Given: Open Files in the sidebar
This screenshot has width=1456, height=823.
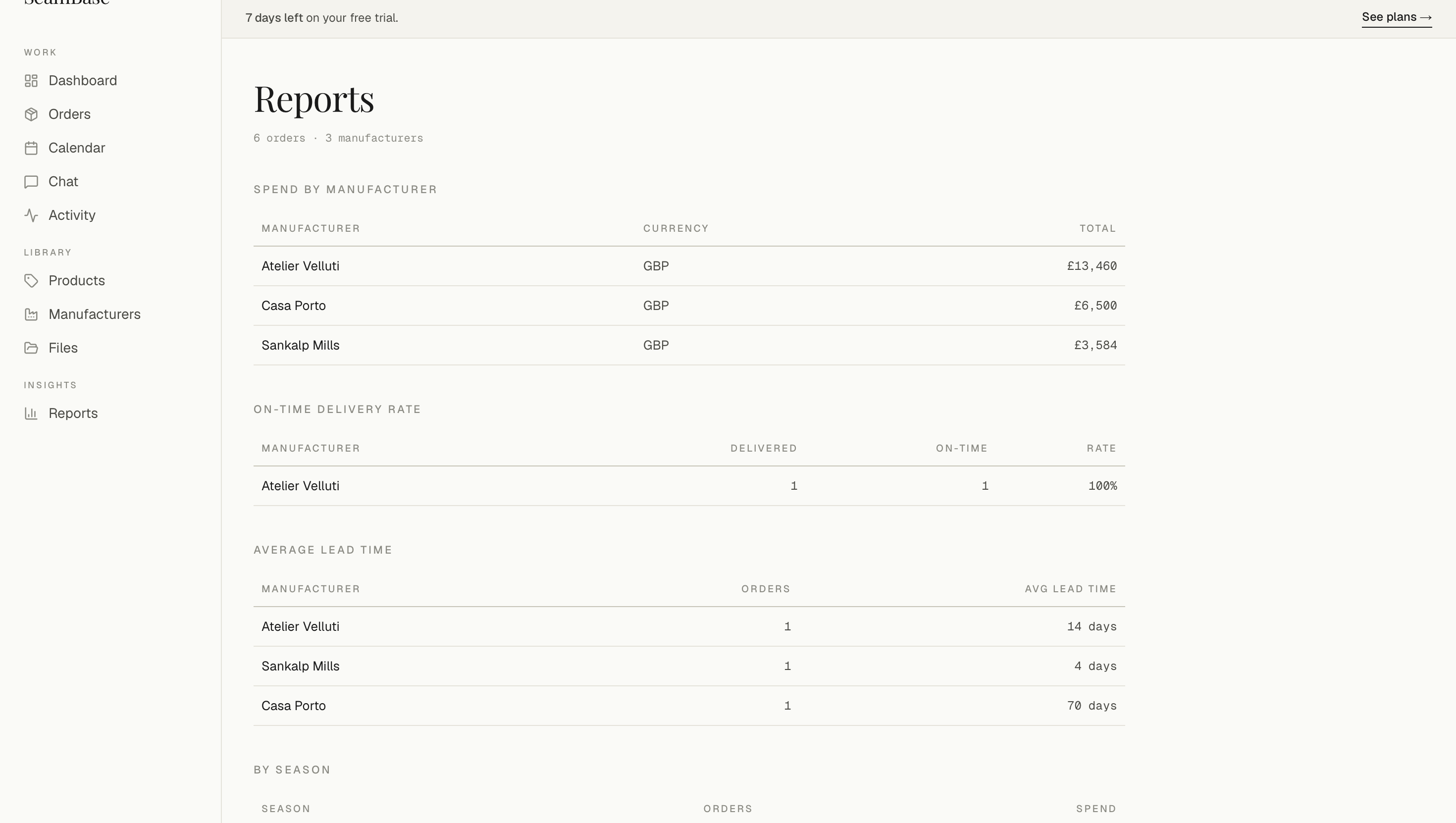Looking at the screenshot, I should (63, 348).
